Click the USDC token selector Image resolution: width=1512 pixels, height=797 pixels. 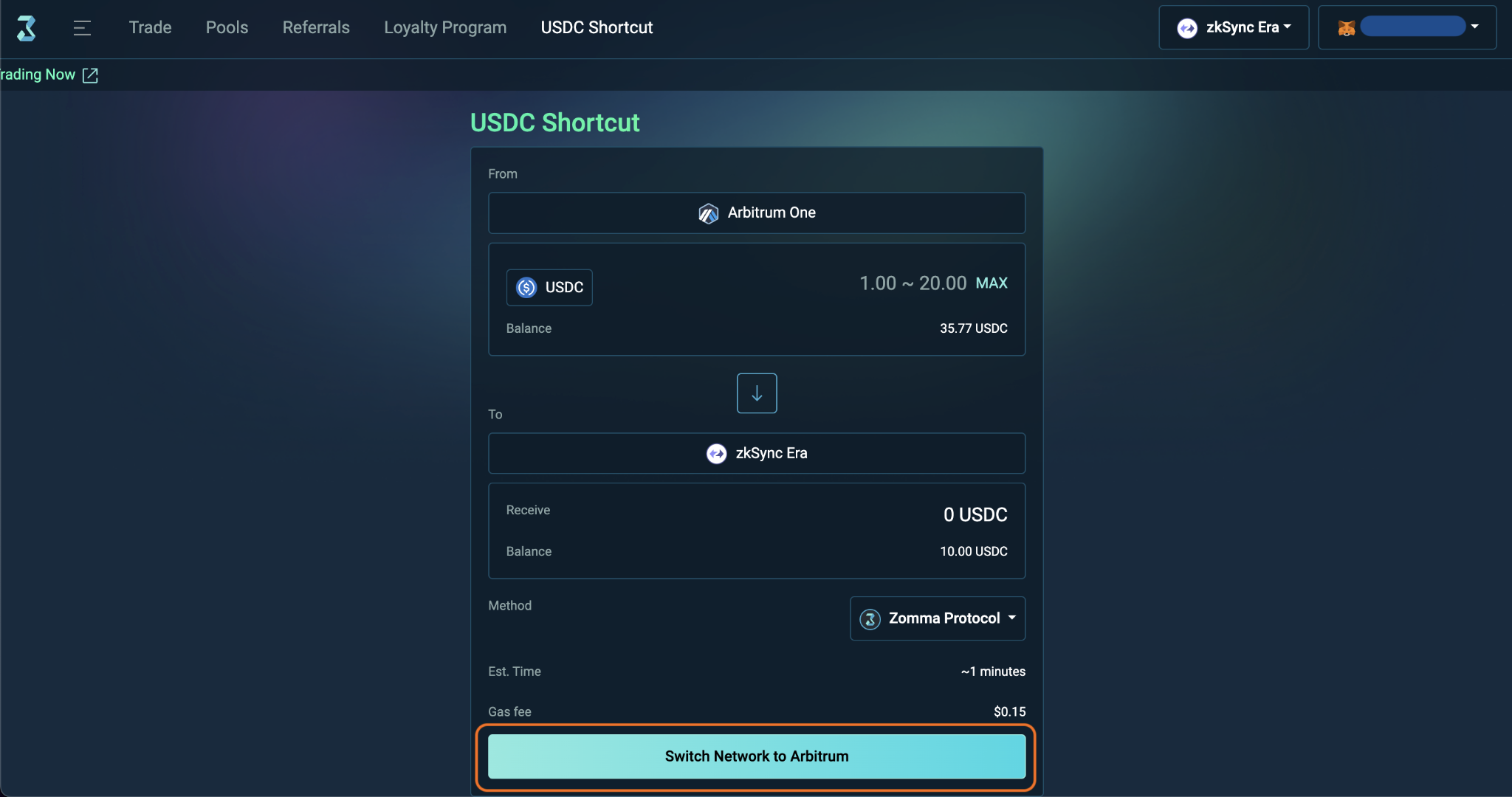click(549, 287)
